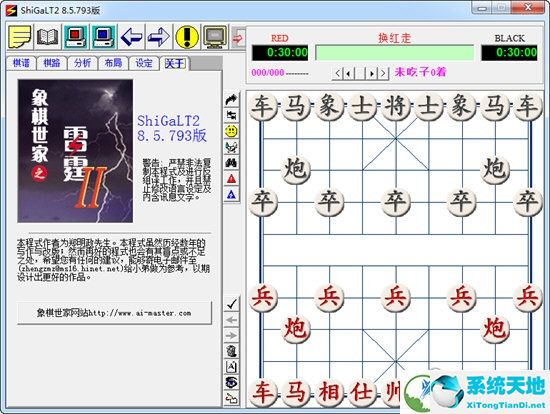Click the pointing hand side icon

(x=232, y=398)
